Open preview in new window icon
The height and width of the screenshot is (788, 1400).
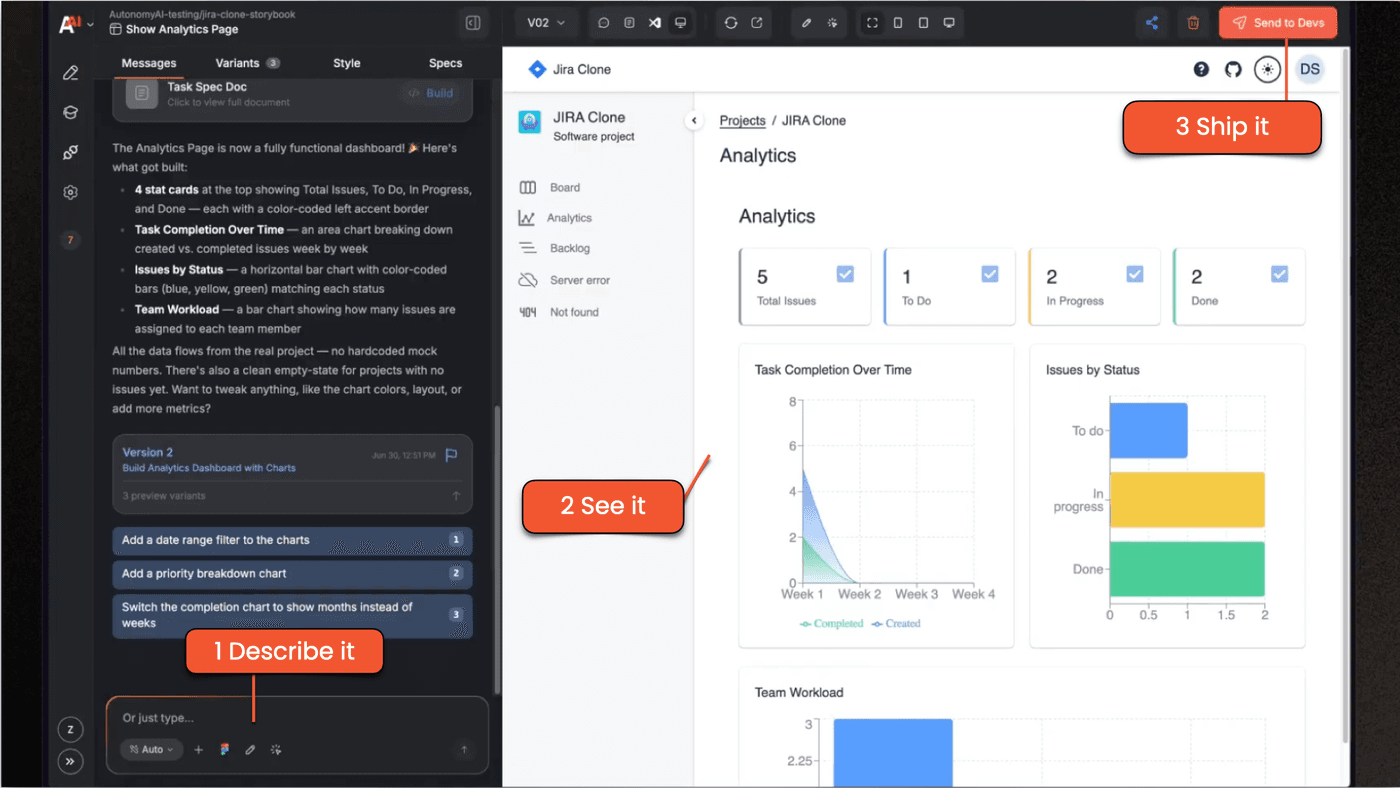pyautogui.click(x=757, y=23)
